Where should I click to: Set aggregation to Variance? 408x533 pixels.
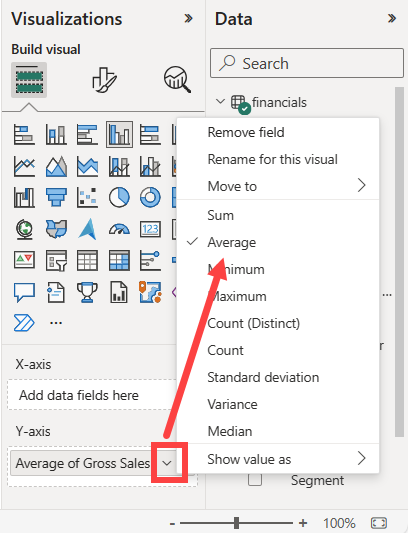[x=278, y=404]
